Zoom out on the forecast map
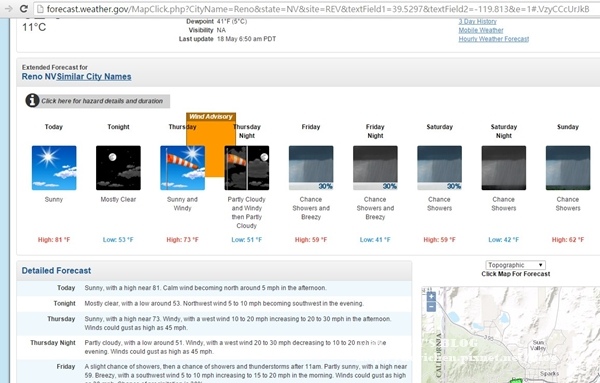 click(431, 306)
